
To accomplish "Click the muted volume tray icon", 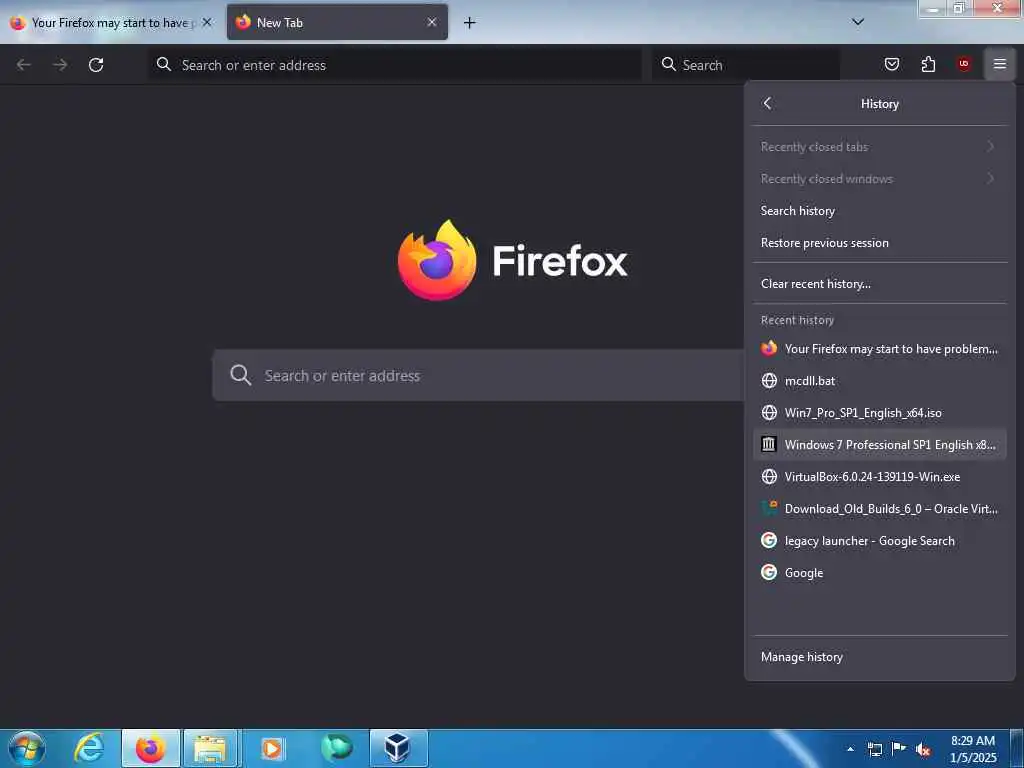I will point(923,750).
